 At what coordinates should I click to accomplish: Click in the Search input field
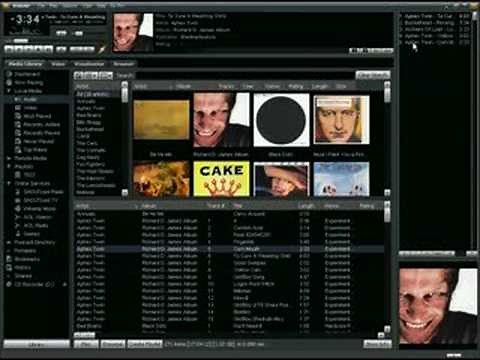pos(245,75)
